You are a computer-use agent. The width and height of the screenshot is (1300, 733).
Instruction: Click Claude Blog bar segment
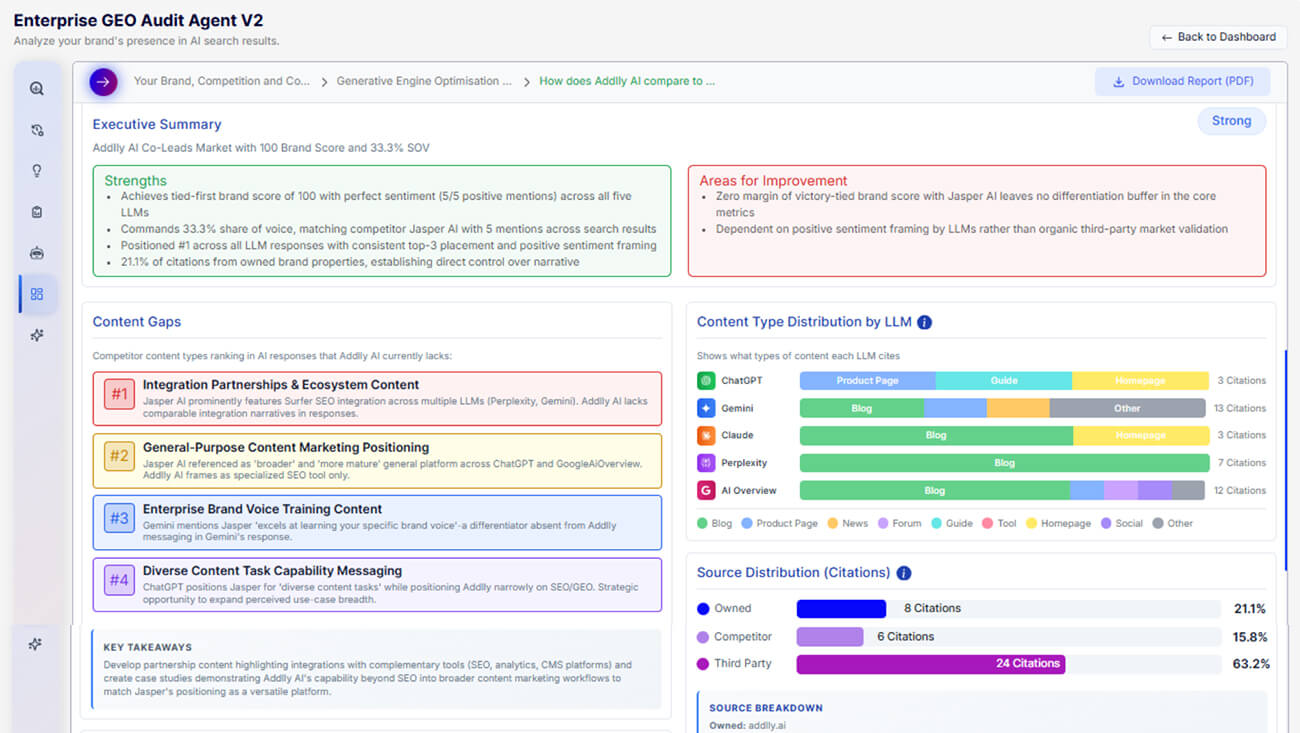(936, 435)
